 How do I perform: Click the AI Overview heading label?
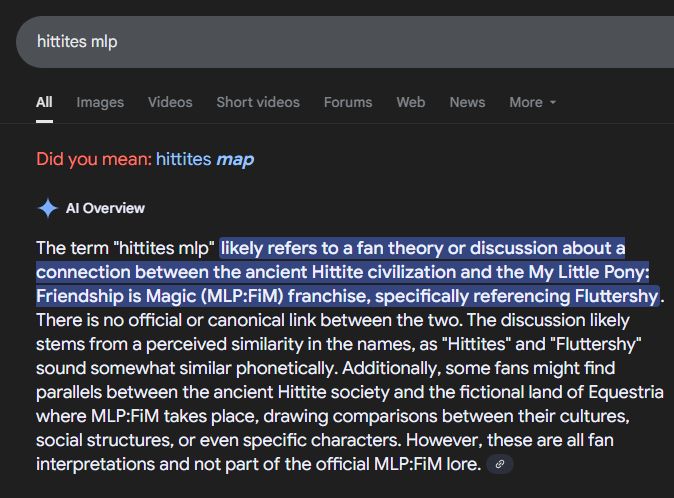pyautogui.click(x=105, y=208)
